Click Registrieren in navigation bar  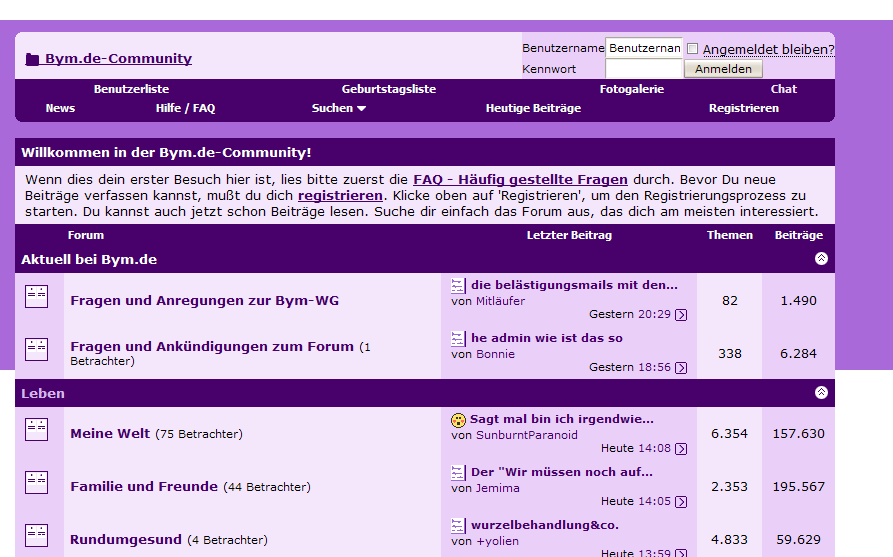coord(744,108)
